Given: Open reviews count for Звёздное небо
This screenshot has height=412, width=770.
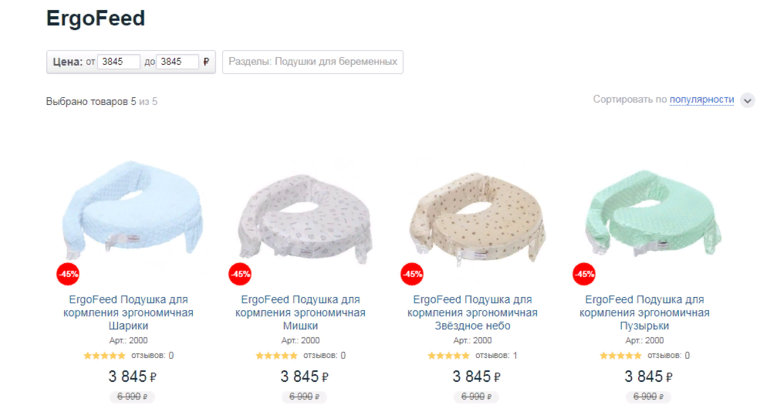Looking at the screenshot, I should click(496, 356).
